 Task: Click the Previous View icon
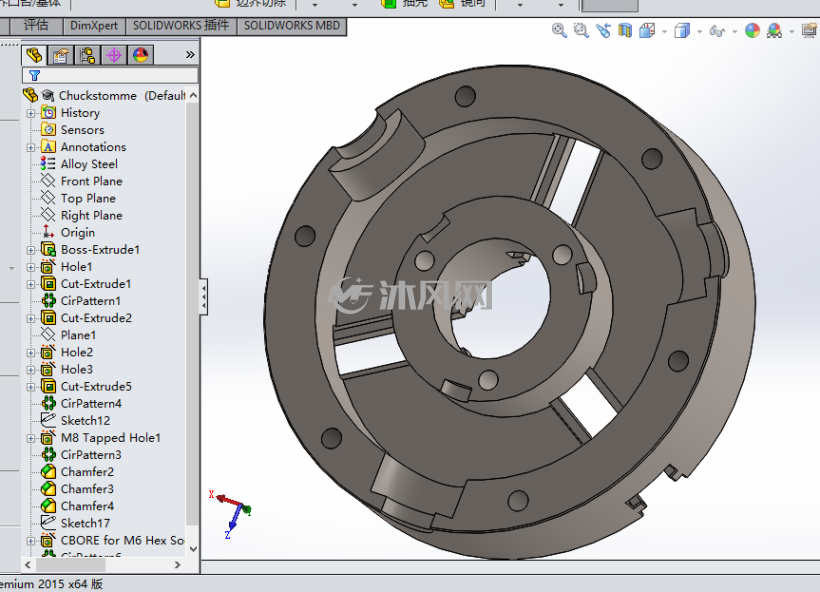(x=603, y=30)
